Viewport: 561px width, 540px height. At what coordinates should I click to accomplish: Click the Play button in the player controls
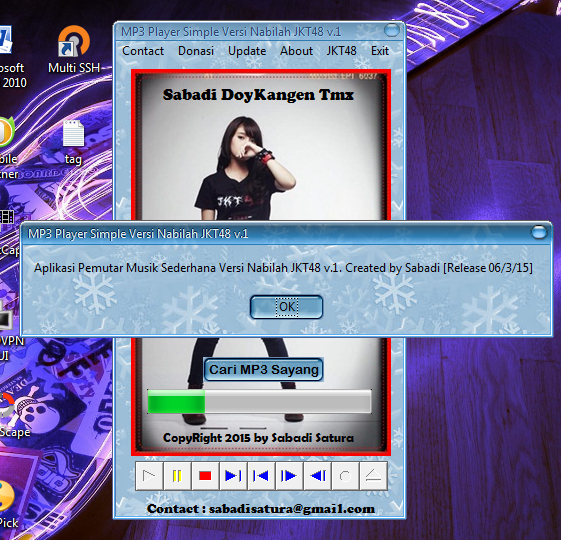(x=149, y=476)
